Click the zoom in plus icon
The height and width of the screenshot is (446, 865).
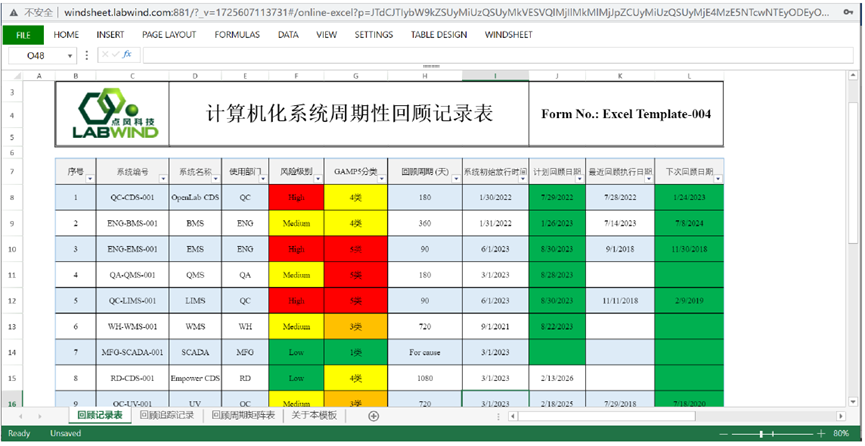click(x=823, y=434)
